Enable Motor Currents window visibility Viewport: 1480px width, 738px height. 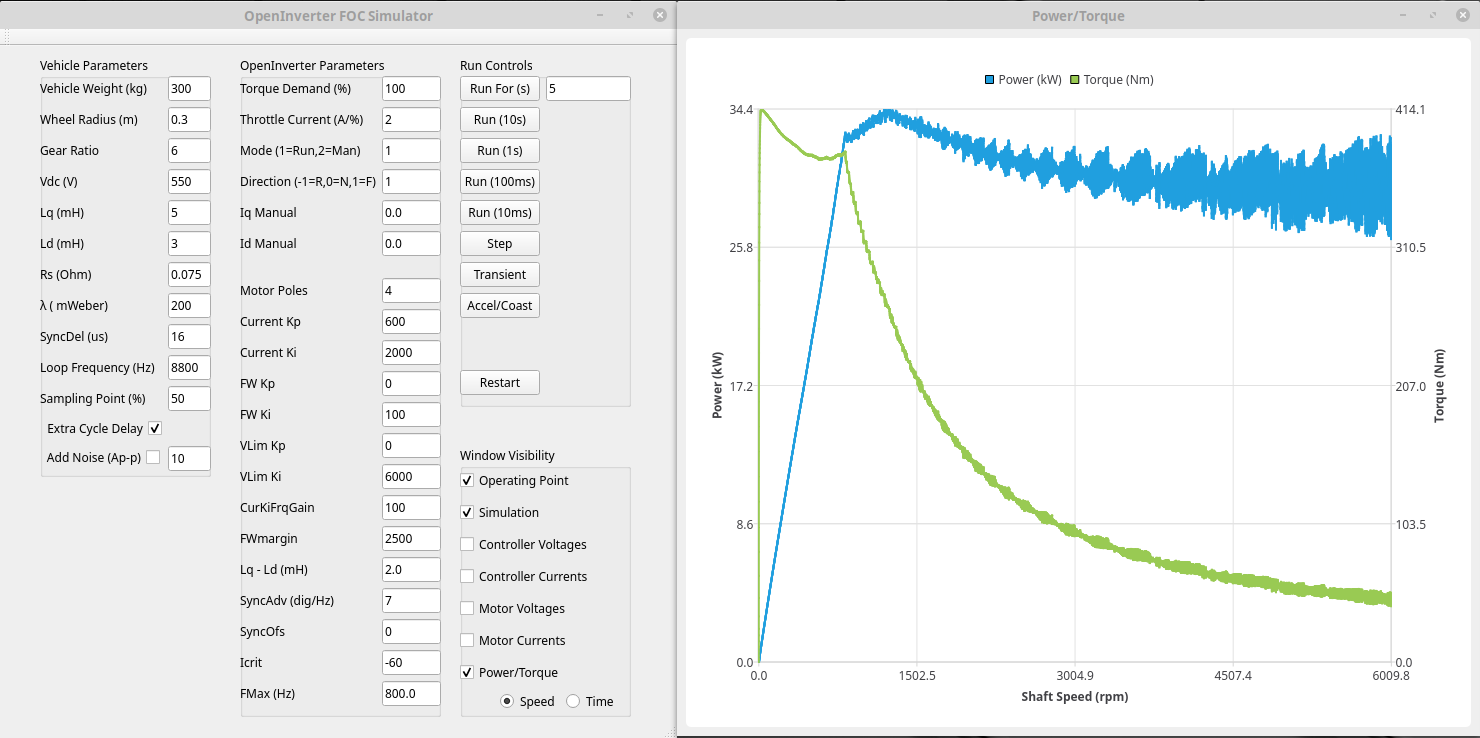click(467, 640)
